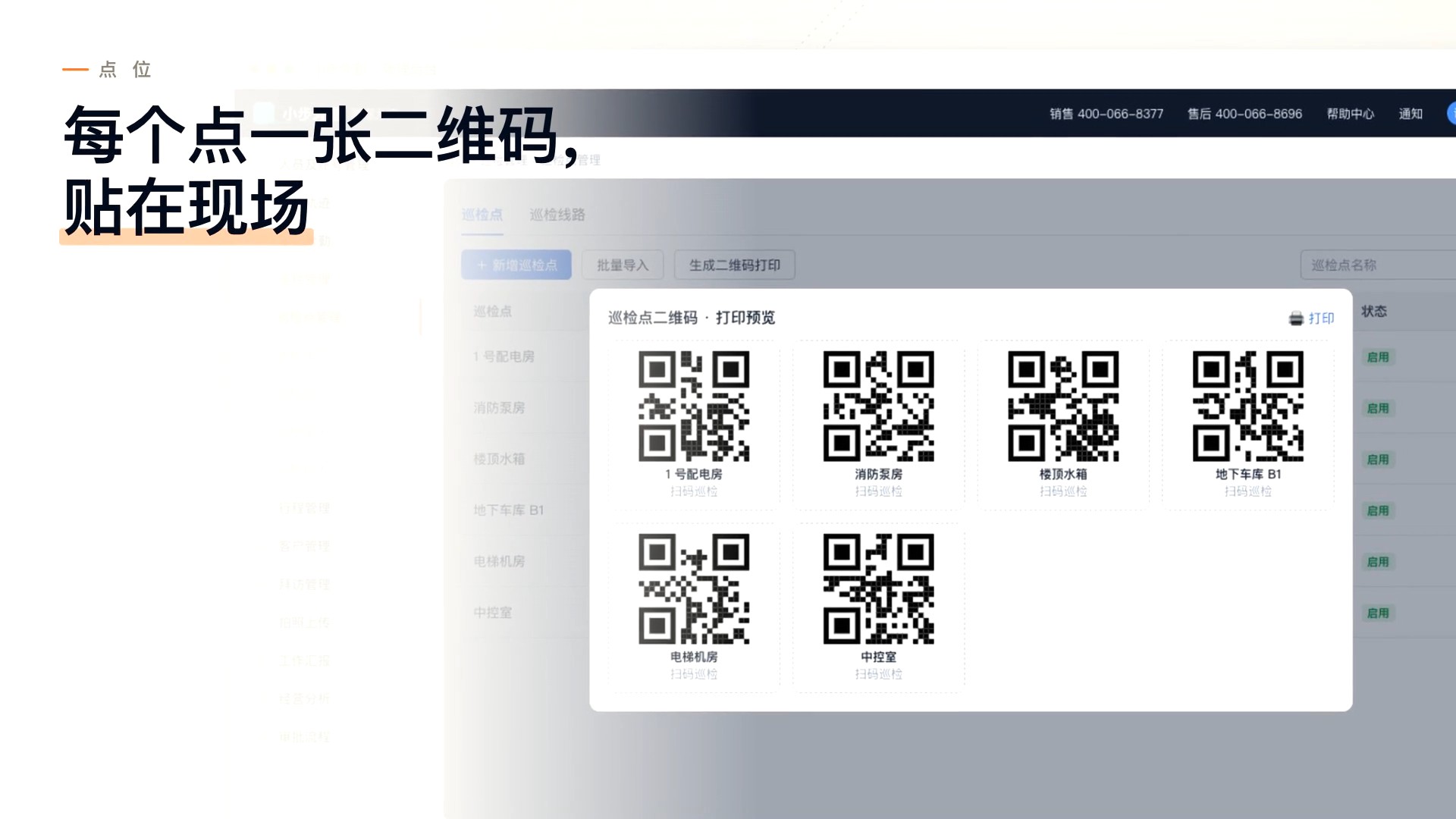Viewport: 1456px width, 819px height.
Task: Open the 电梯机房 QR code image
Action: point(694,588)
